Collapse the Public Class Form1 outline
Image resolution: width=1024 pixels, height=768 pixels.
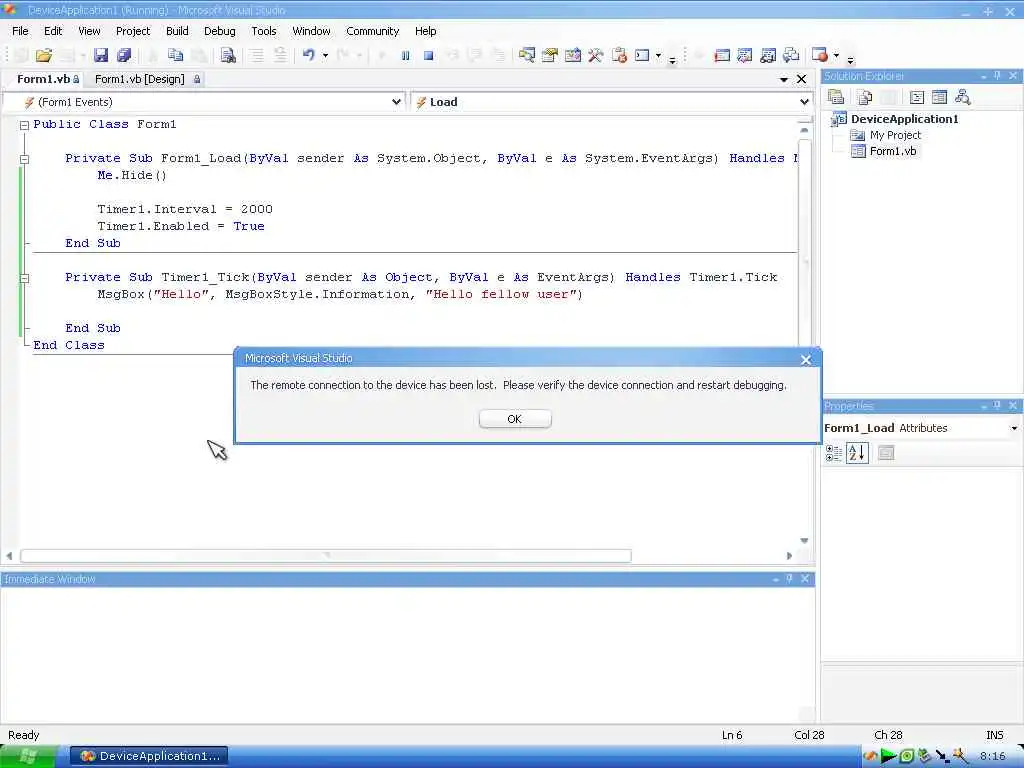point(24,125)
